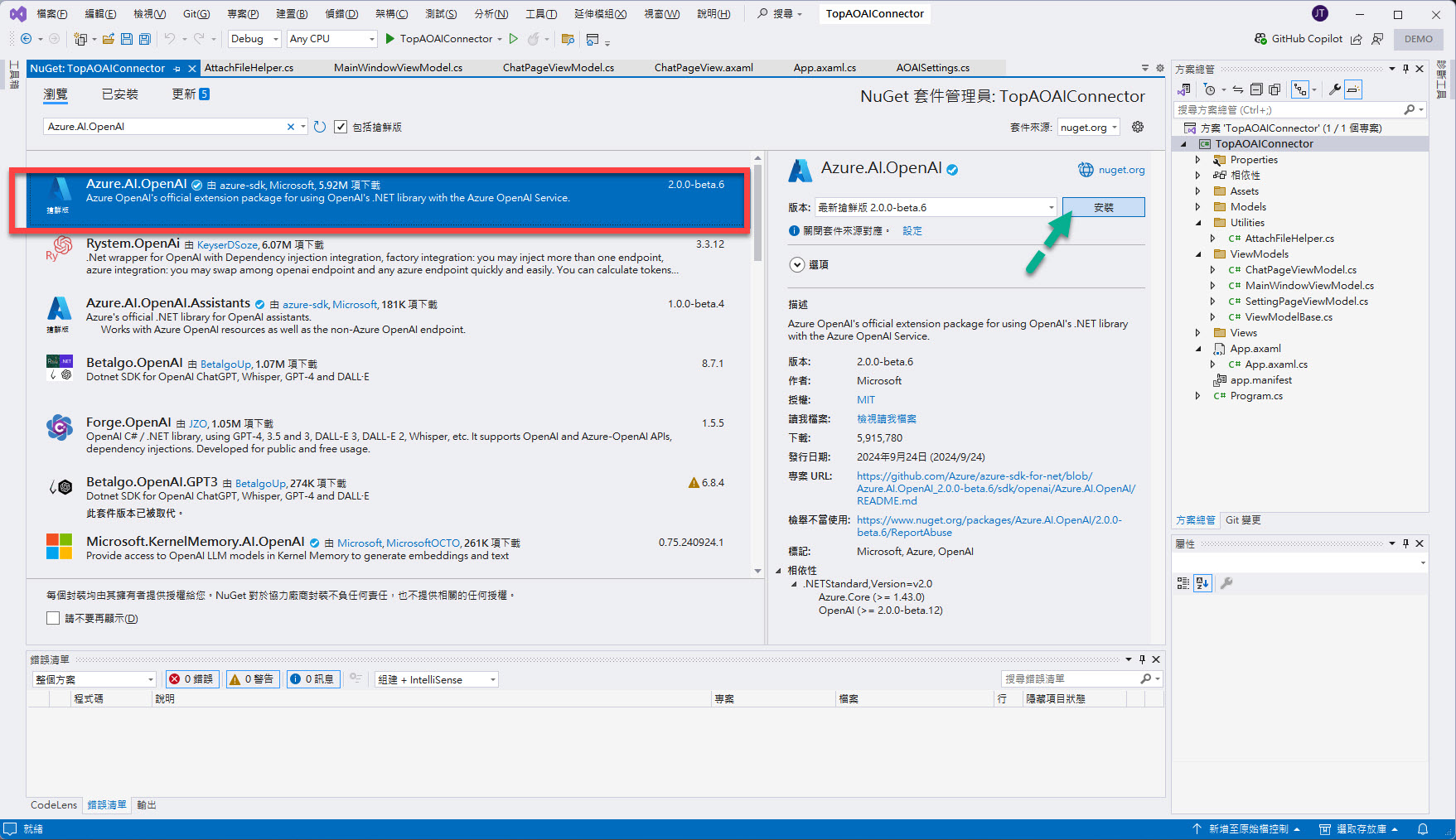The image size is (1456, 840).
Task: Toggle 0 messages filter in Error List
Action: (313, 679)
